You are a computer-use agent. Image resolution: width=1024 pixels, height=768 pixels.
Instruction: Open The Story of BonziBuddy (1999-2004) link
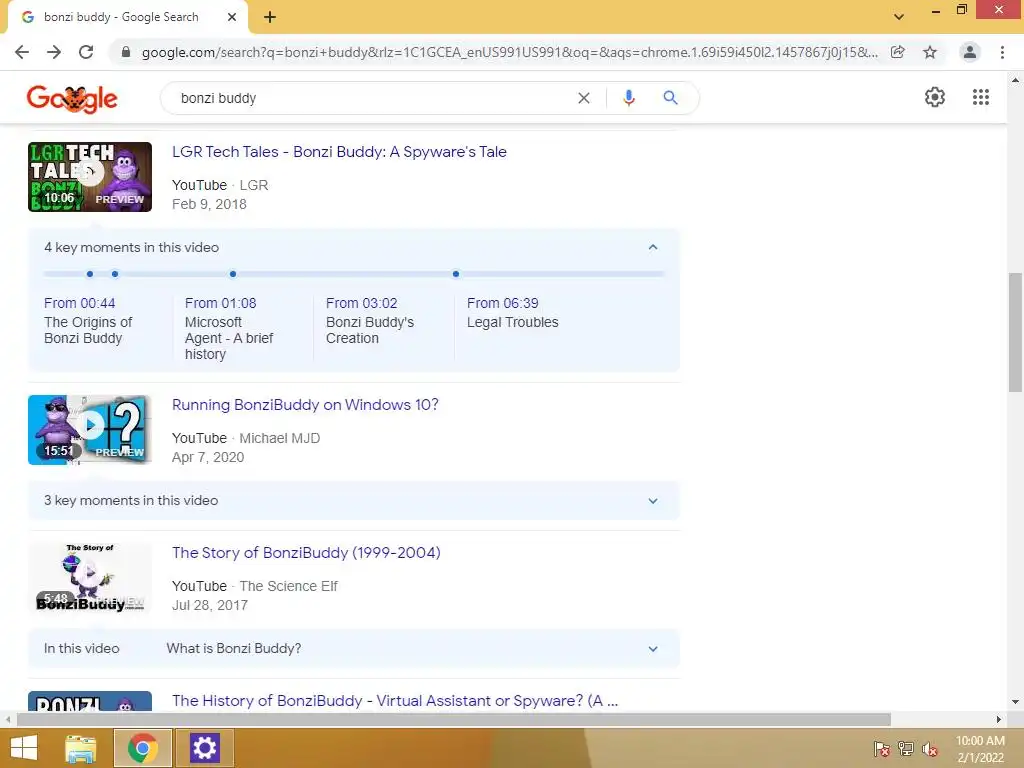pyautogui.click(x=306, y=553)
